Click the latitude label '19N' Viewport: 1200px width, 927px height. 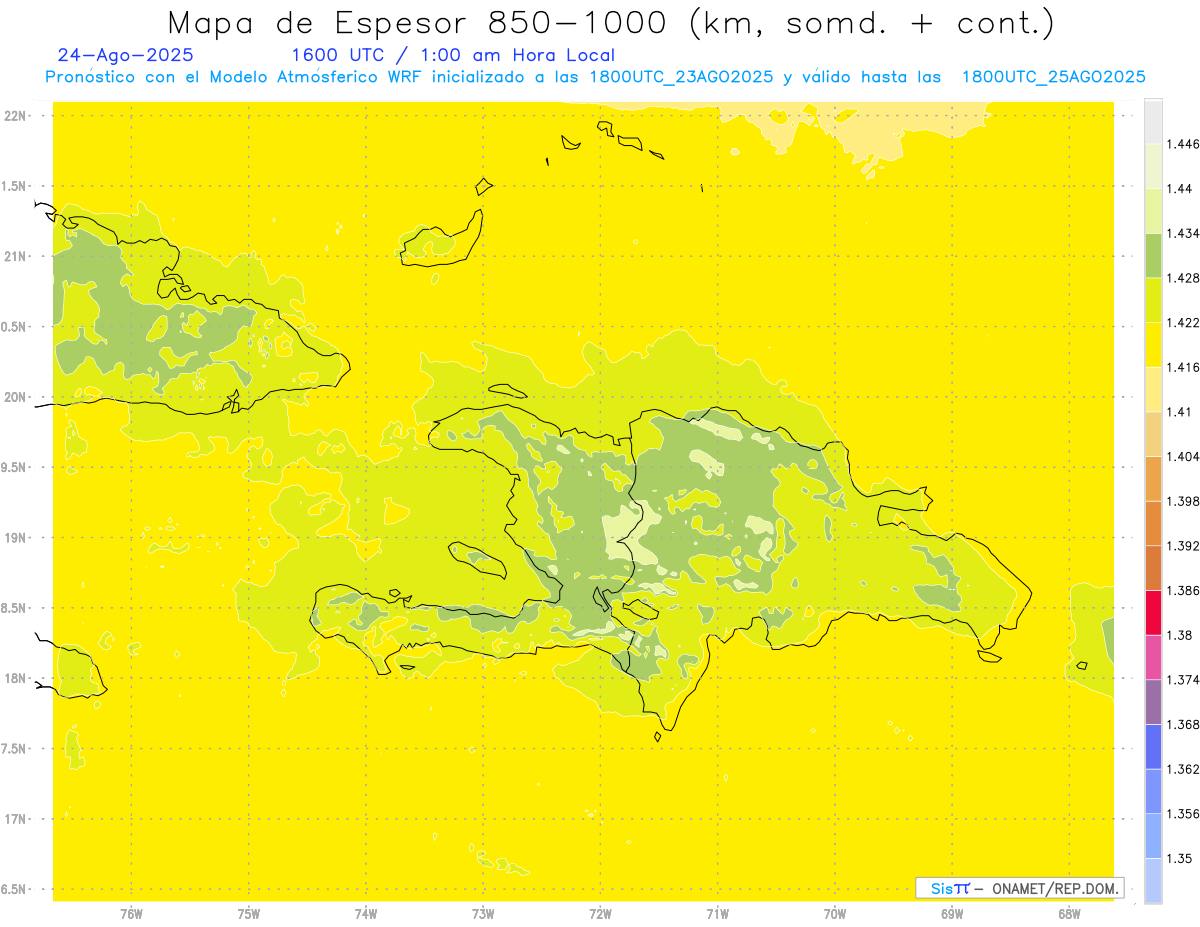(x=16, y=538)
